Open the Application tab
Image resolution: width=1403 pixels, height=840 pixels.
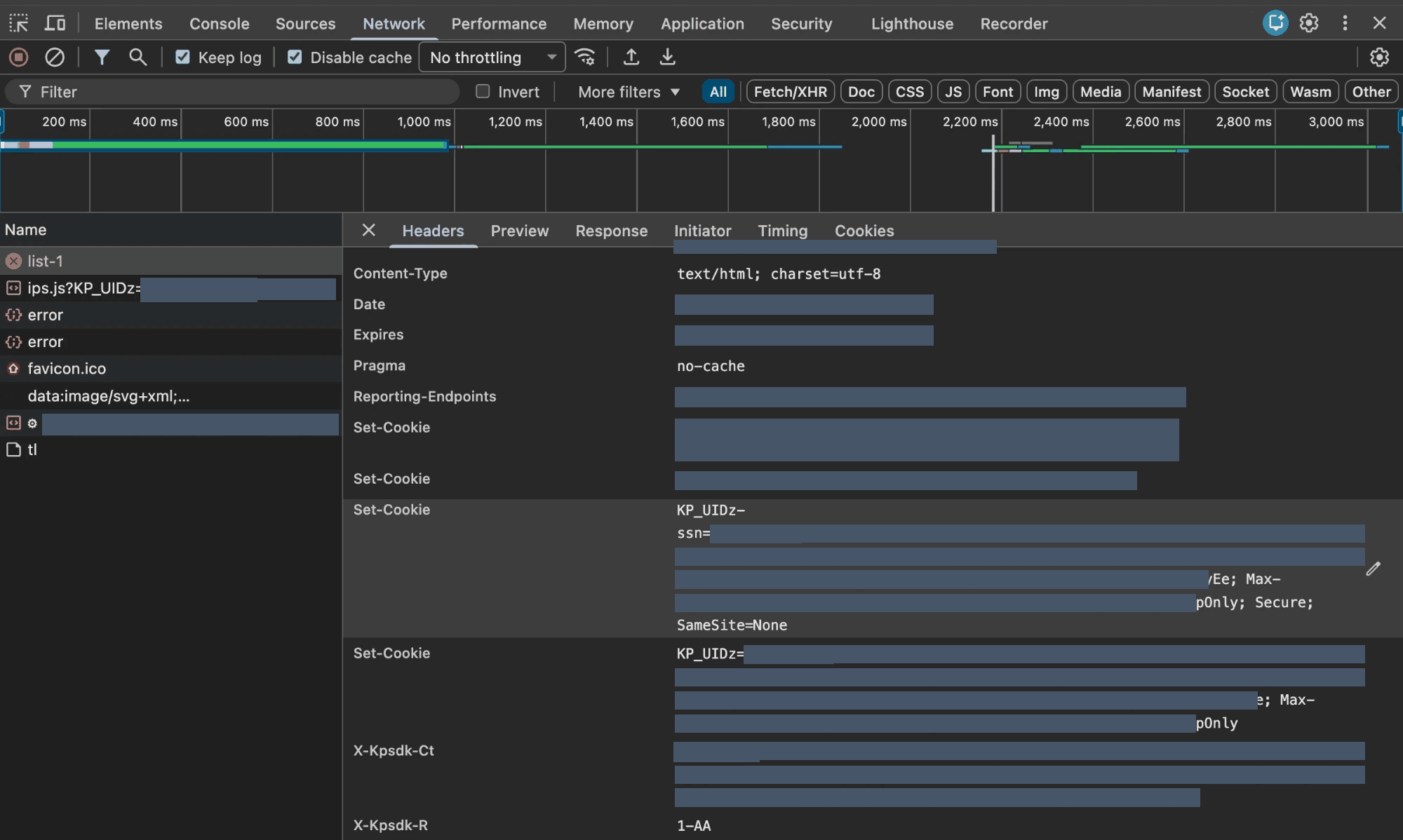[x=702, y=23]
